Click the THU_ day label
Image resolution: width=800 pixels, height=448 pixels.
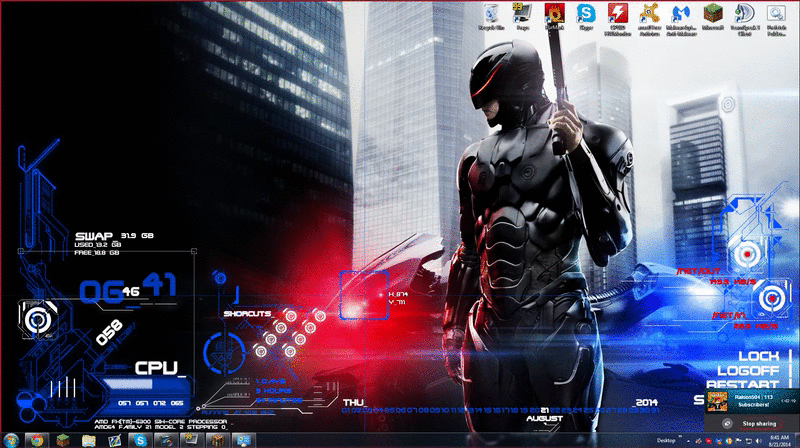[354, 403]
